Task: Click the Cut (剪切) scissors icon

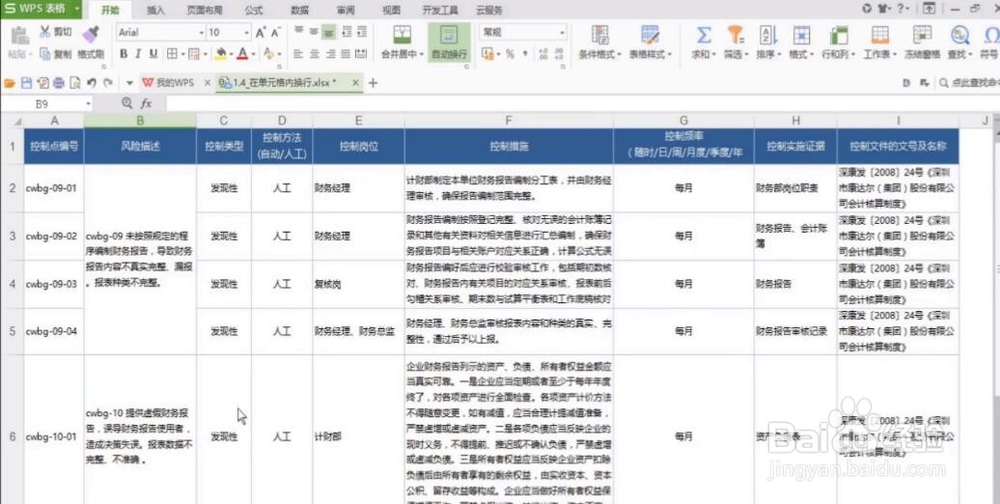Action: [45, 32]
